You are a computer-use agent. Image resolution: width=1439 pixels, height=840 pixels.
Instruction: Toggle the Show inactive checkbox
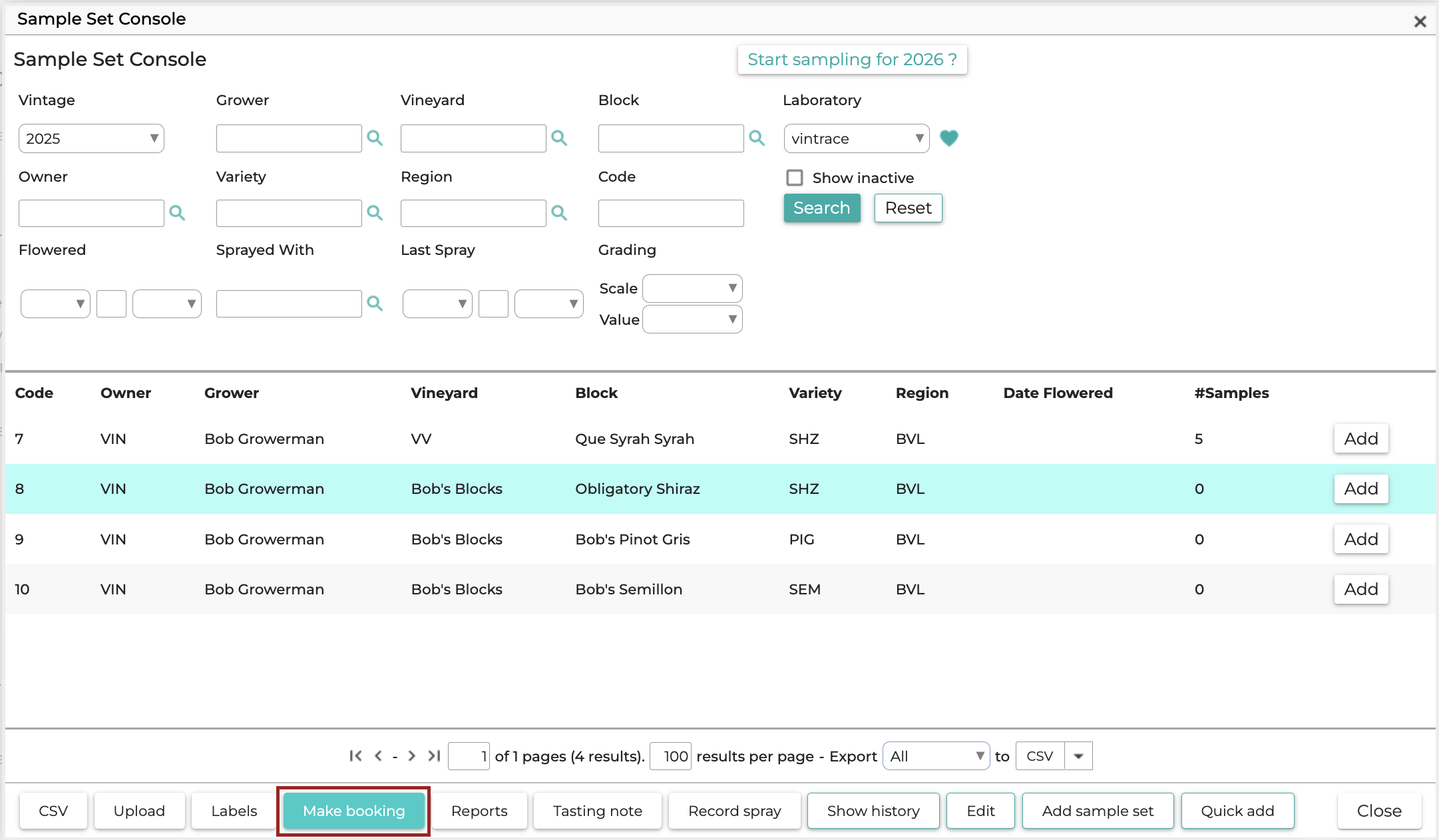794,178
